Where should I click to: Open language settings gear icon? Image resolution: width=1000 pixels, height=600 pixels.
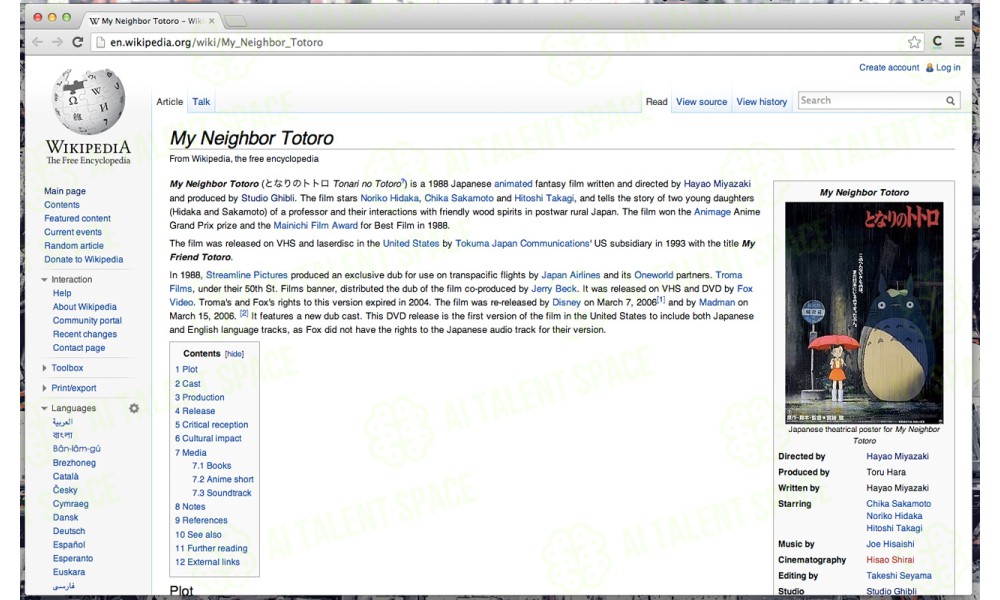tap(134, 408)
